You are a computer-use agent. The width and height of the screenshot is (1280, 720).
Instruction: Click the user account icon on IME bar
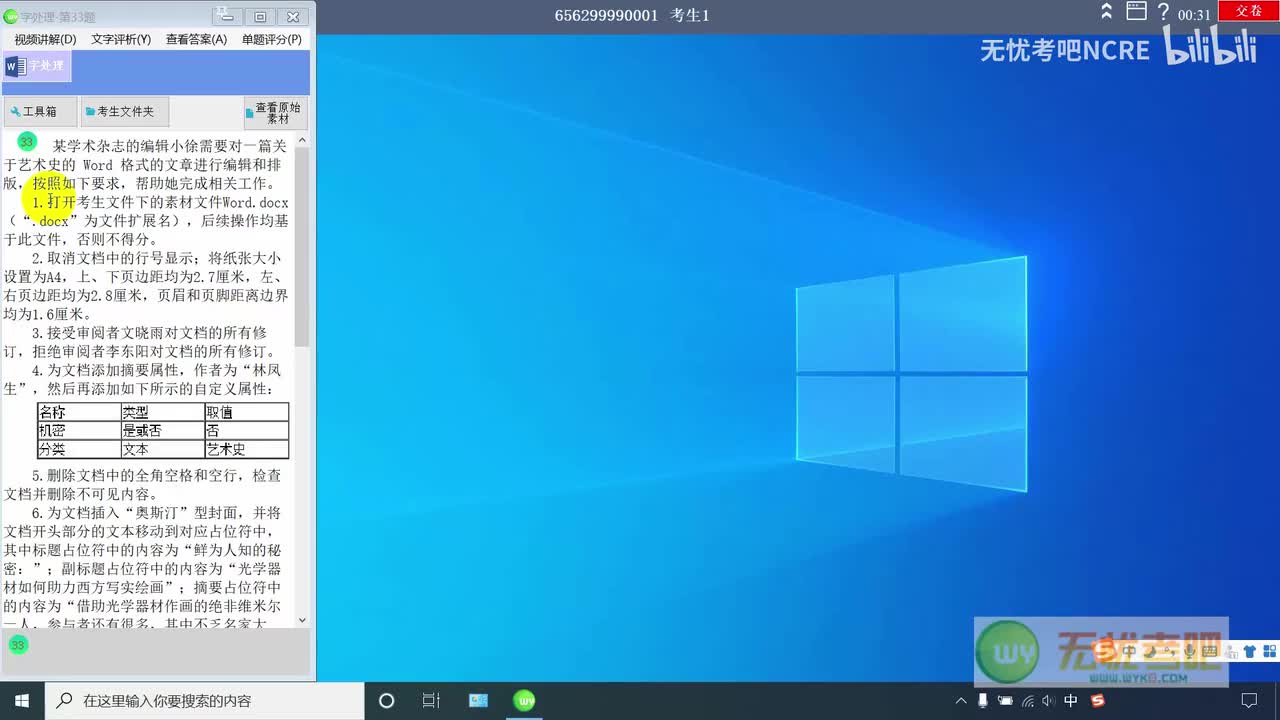click(1229, 652)
